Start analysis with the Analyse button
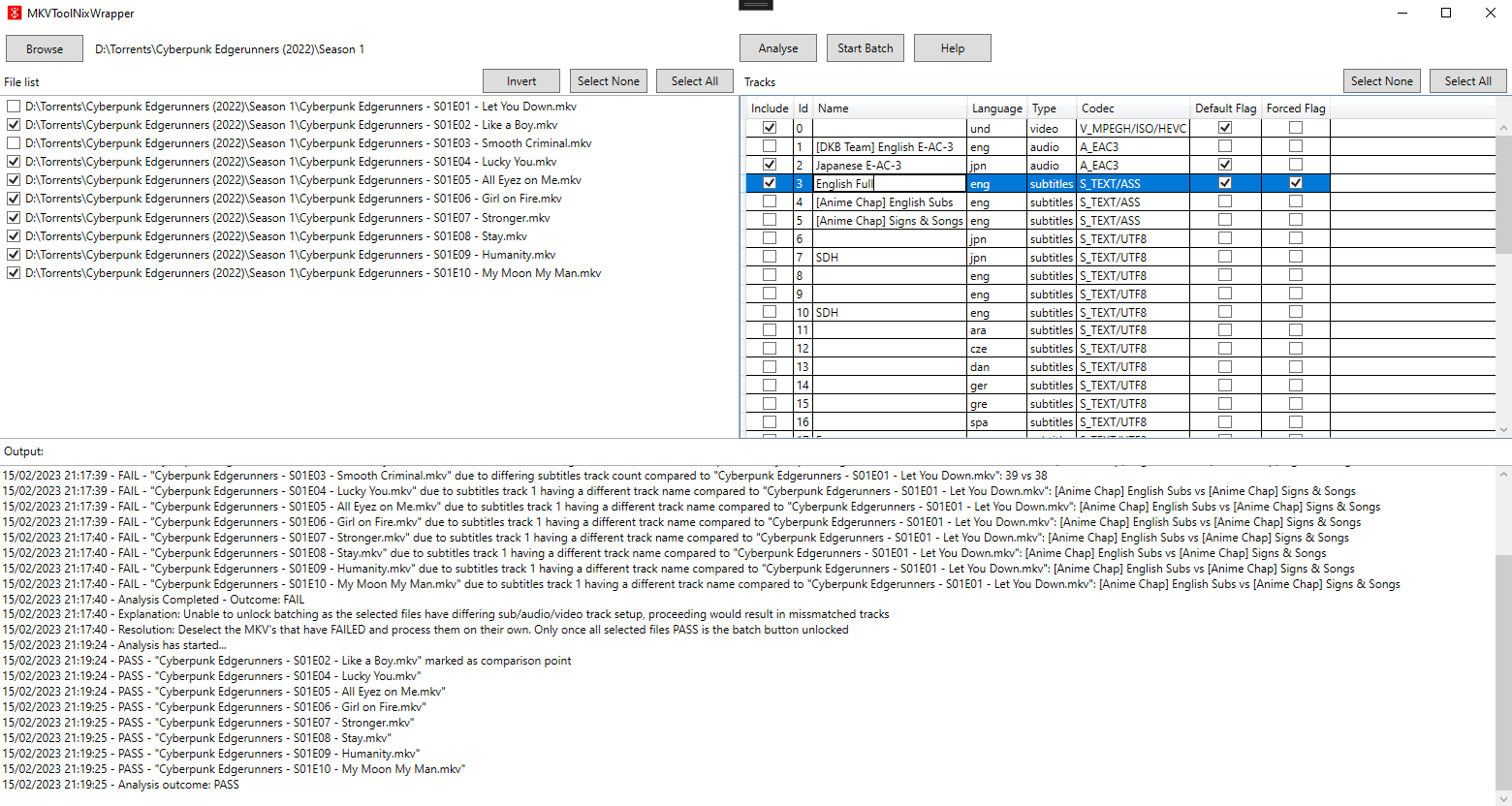This screenshot has width=1512, height=806. click(x=778, y=48)
